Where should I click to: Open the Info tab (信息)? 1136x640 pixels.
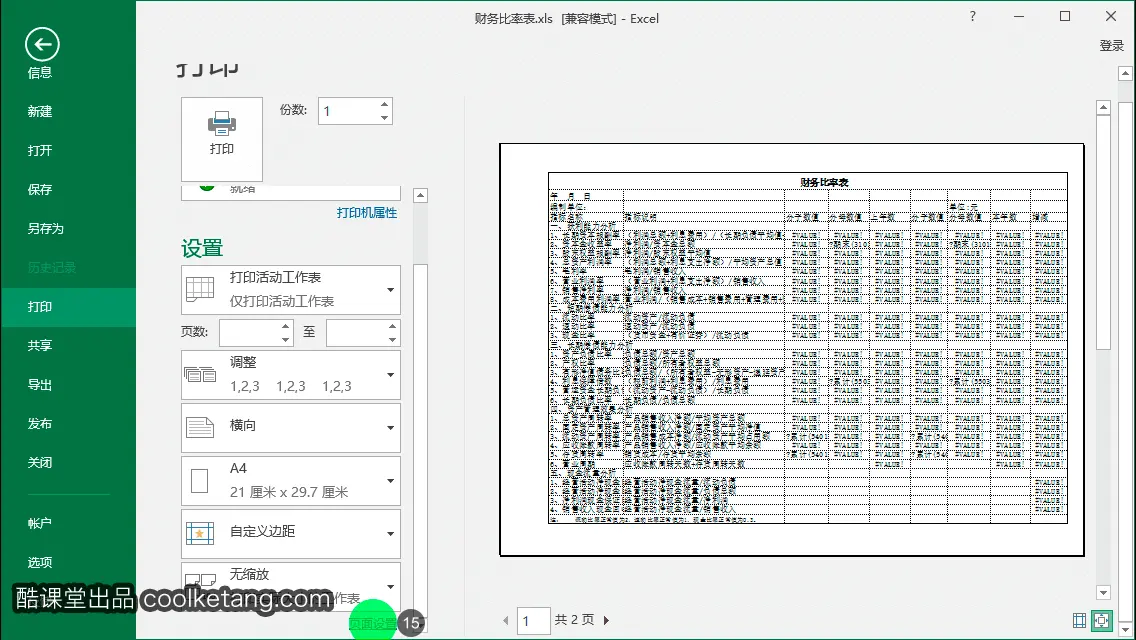pyautogui.click(x=40, y=72)
